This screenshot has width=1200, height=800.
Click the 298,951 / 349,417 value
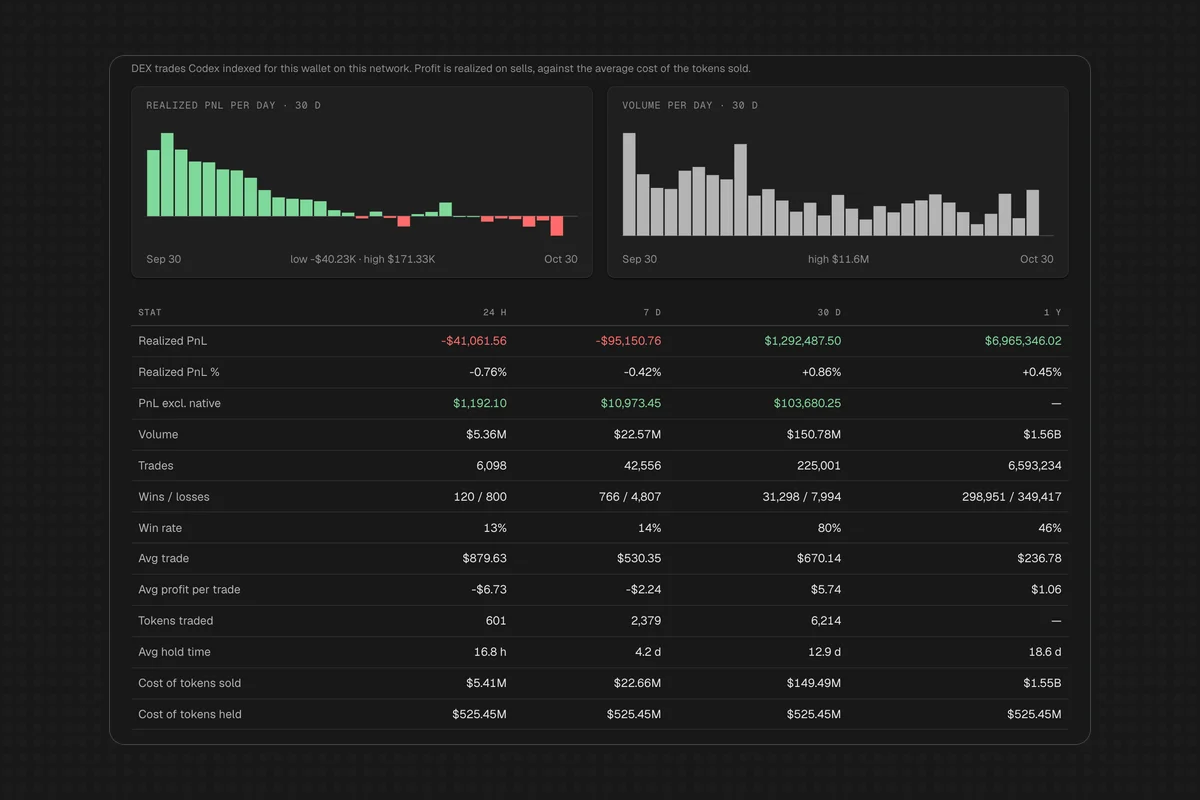(x=1012, y=496)
